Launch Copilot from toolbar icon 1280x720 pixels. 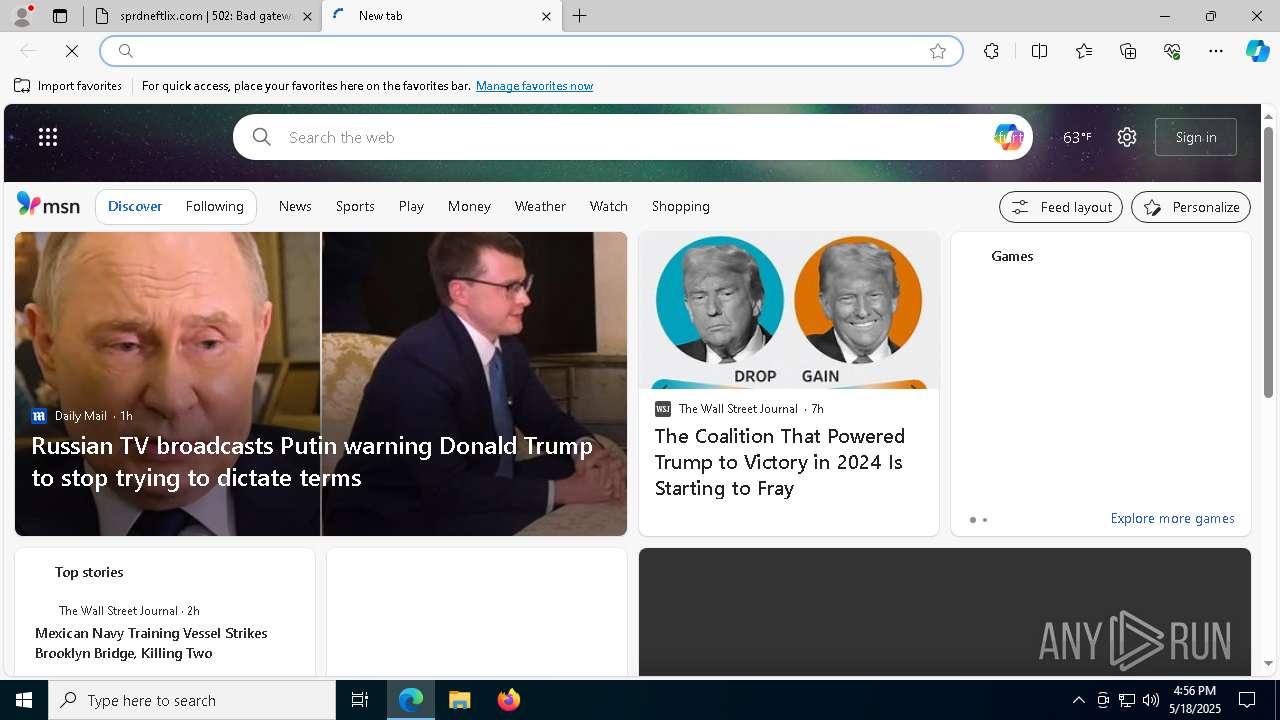click(x=1257, y=51)
